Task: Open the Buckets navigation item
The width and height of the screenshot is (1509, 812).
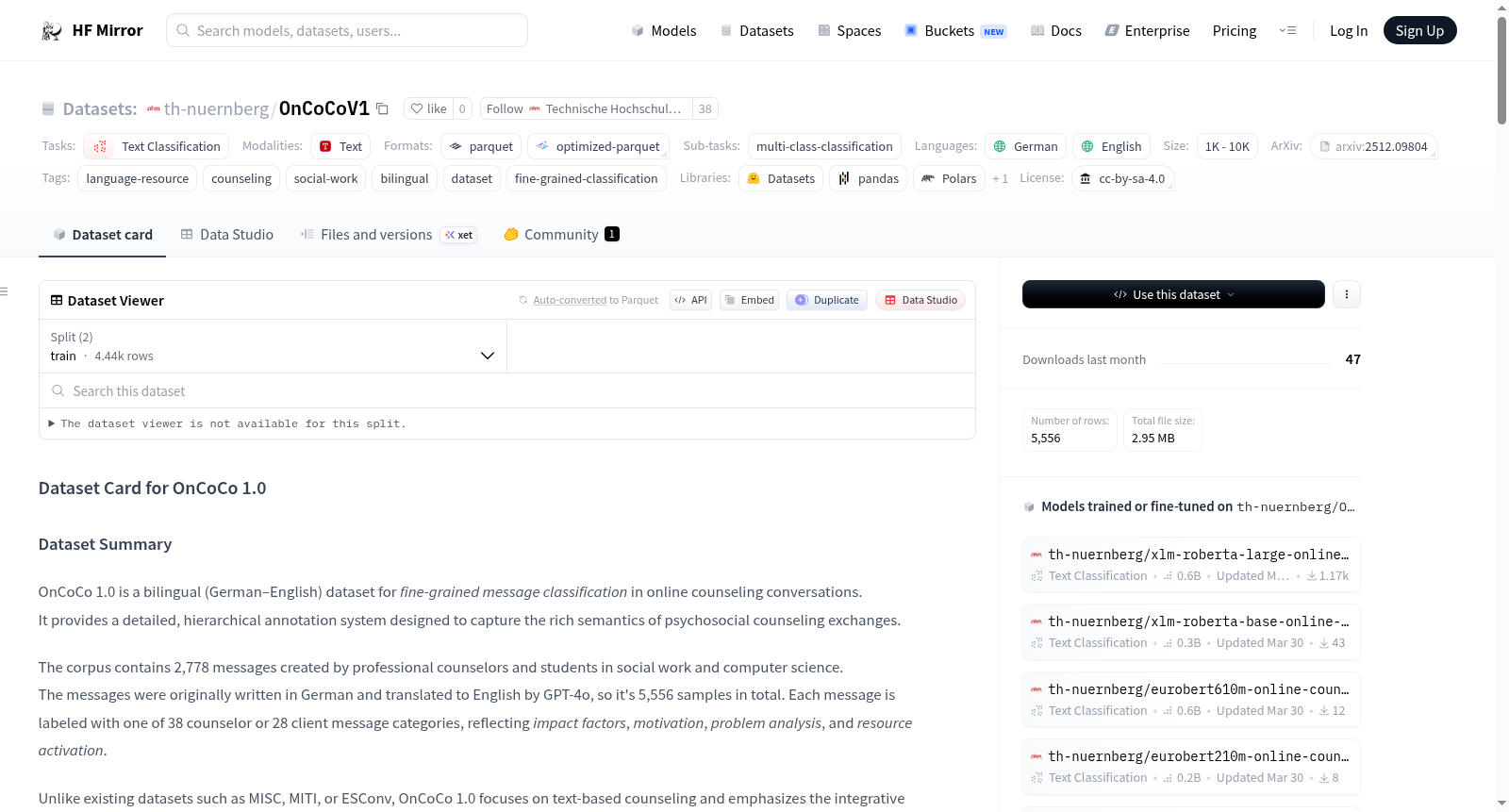Action: pos(955,31)
